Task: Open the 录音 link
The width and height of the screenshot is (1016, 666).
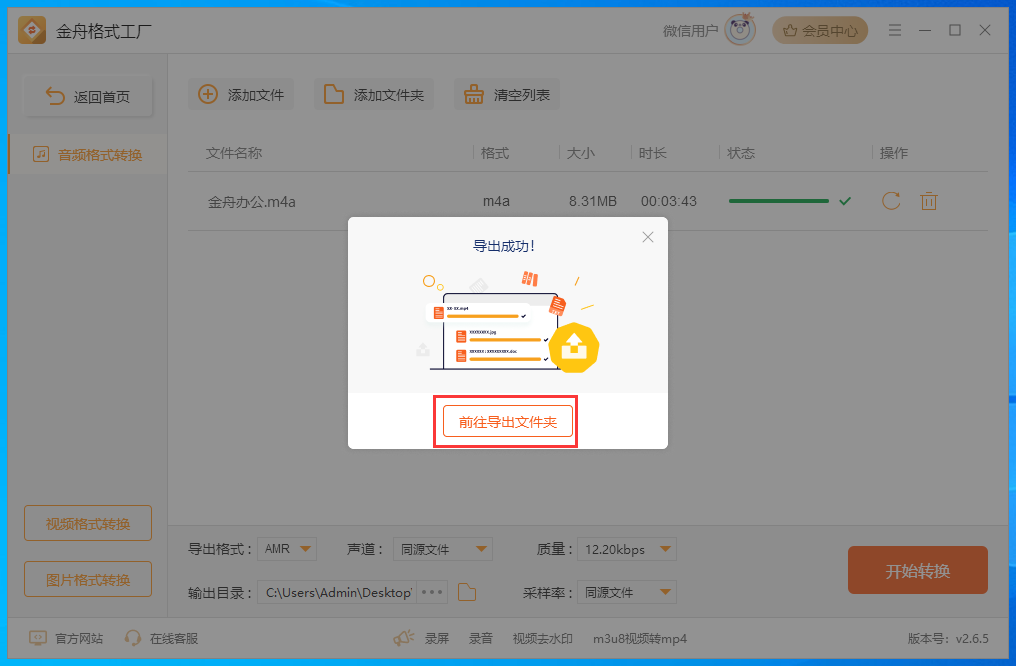Action: 481,638
